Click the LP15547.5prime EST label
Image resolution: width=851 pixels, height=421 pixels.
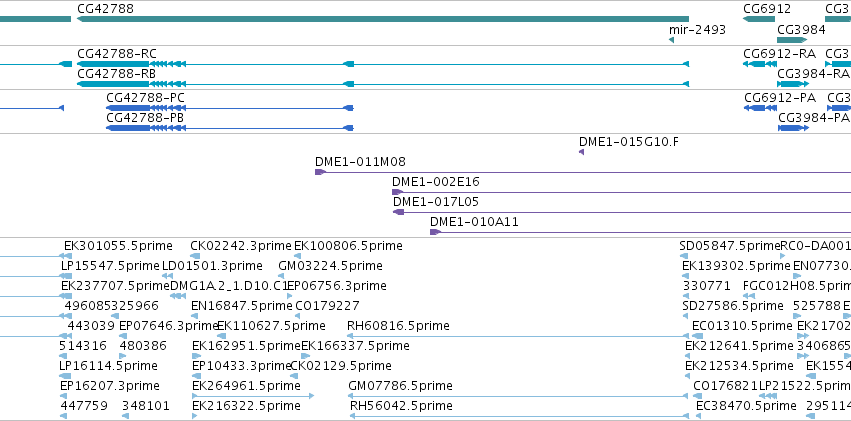coord(110,266)
